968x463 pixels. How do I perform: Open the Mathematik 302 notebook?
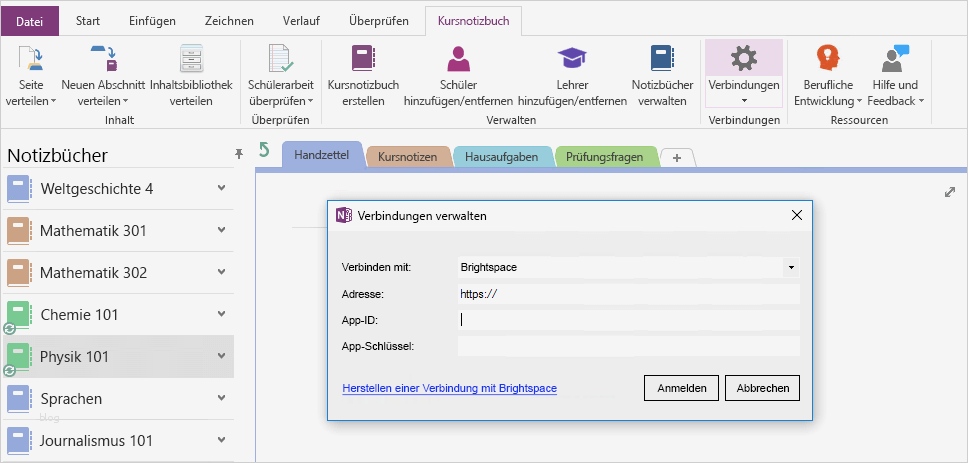(x=117, y=273)
